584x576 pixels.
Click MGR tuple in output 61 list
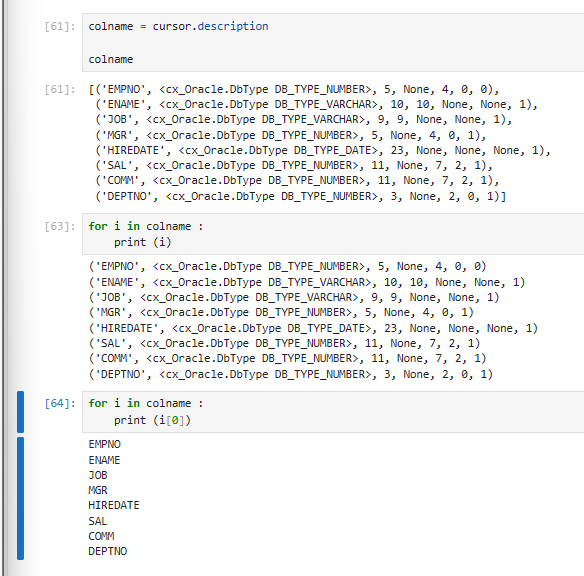point(291,135)
